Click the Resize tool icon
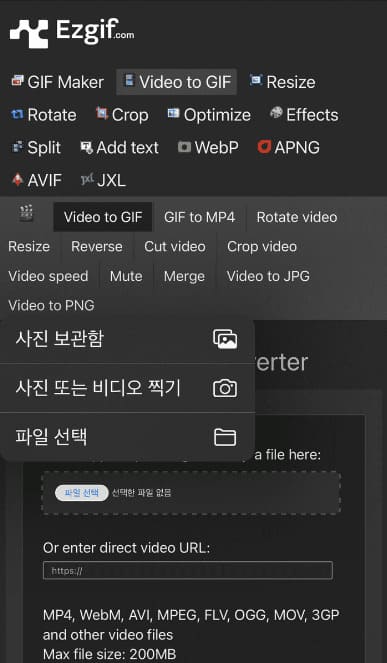This screenshot has height=663, width=387. coord(256,80)
